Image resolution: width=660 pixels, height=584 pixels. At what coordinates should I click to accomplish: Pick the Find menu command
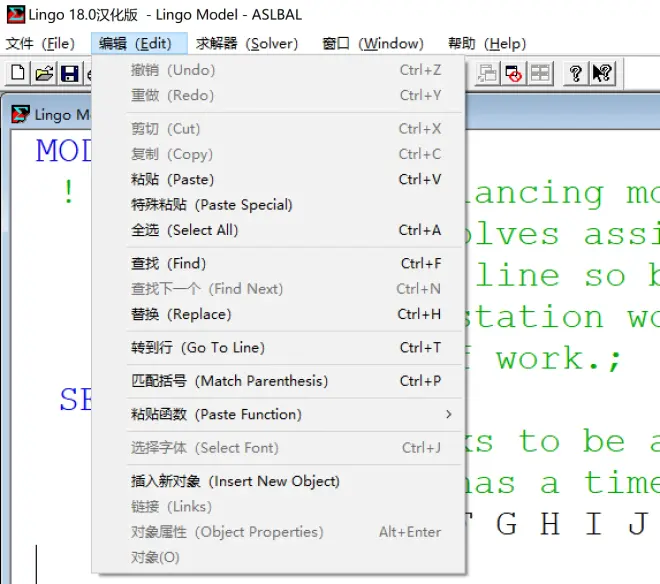pos(169,263)
